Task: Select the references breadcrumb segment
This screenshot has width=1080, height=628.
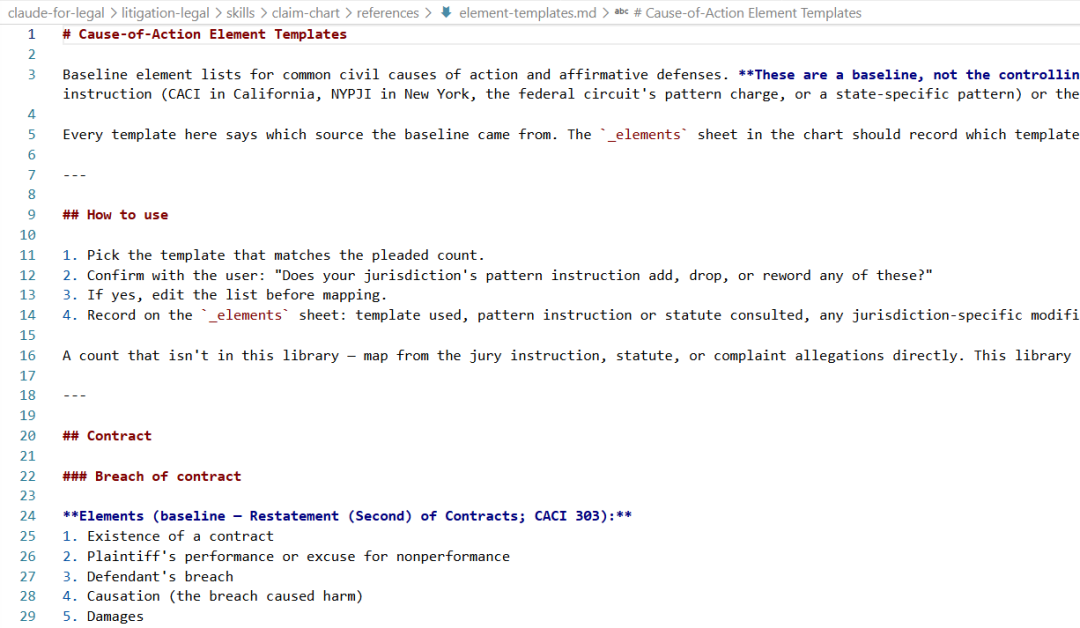Action: tap(388, 12)
